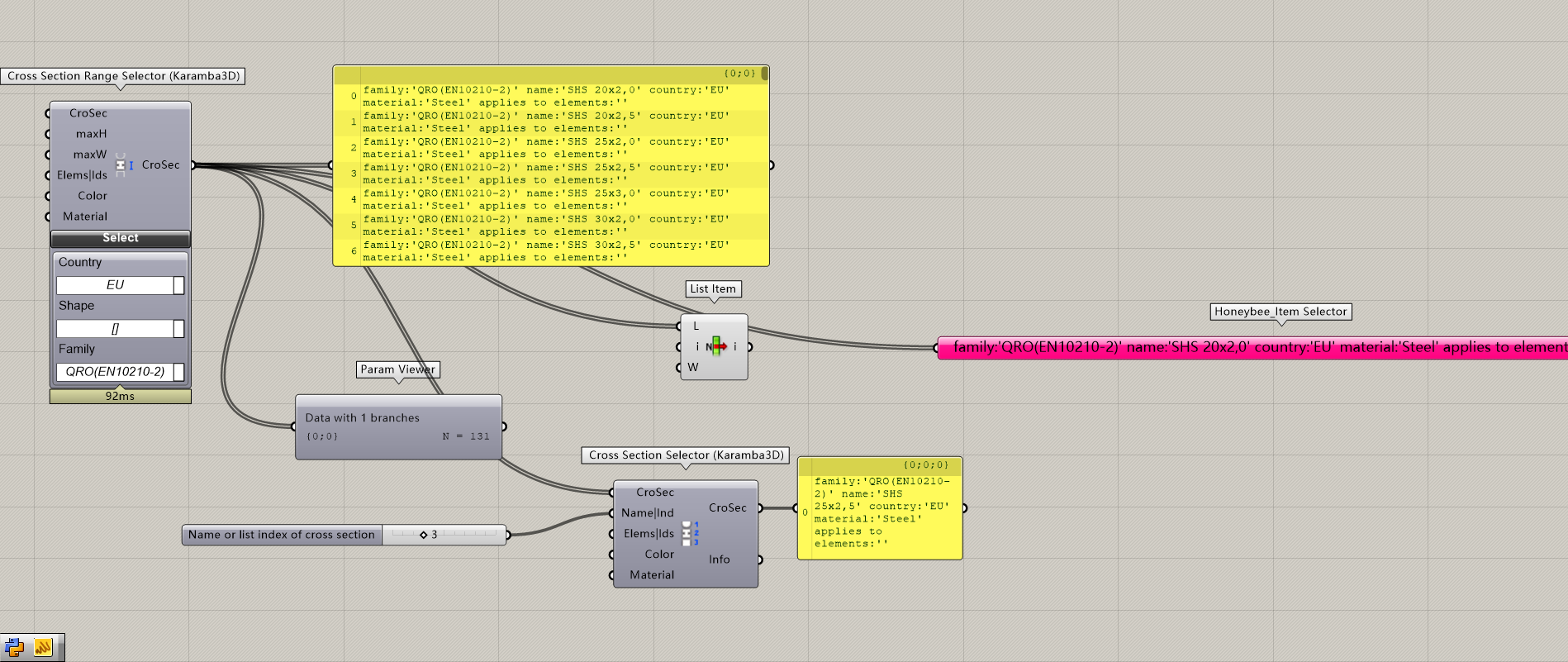
Task: Open the Country dropdown showing EU
Action: 178,285
